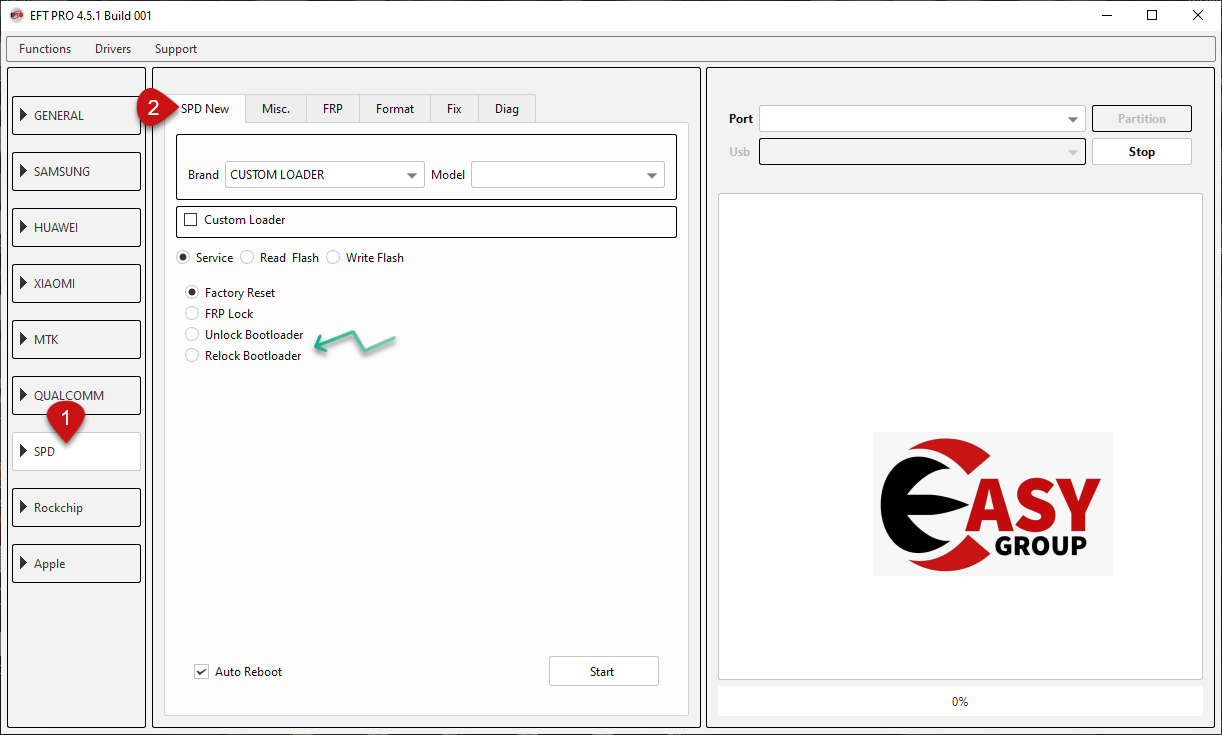This screenshot has width=1222, height=735.
Task: Select the Write Flash radio button
Action: pyautogui.click(x=333, y=258)
